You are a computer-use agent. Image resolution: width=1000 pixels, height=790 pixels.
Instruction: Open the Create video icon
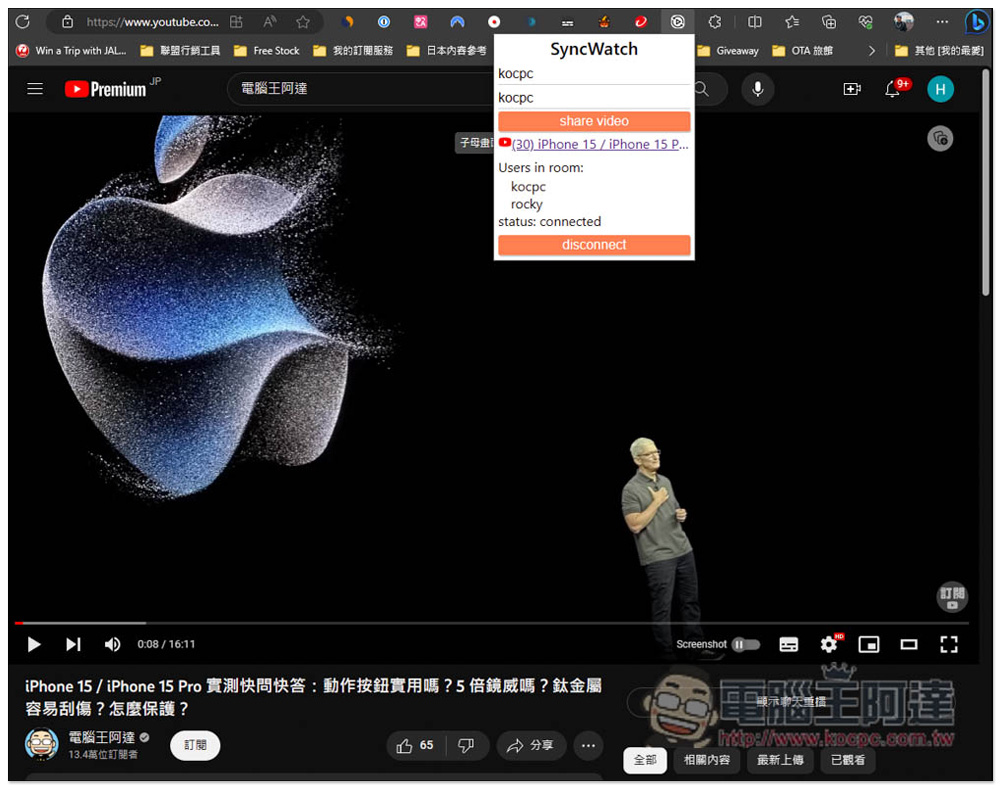pos(851,89)
